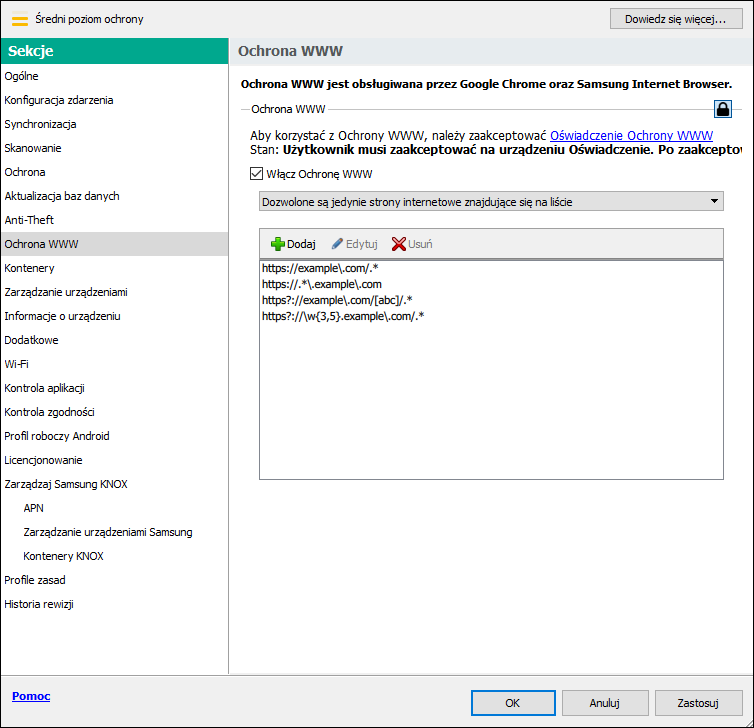
Task: Toggle the Włącz Ochronę WWW checkbox
Action: coord(256,173)
